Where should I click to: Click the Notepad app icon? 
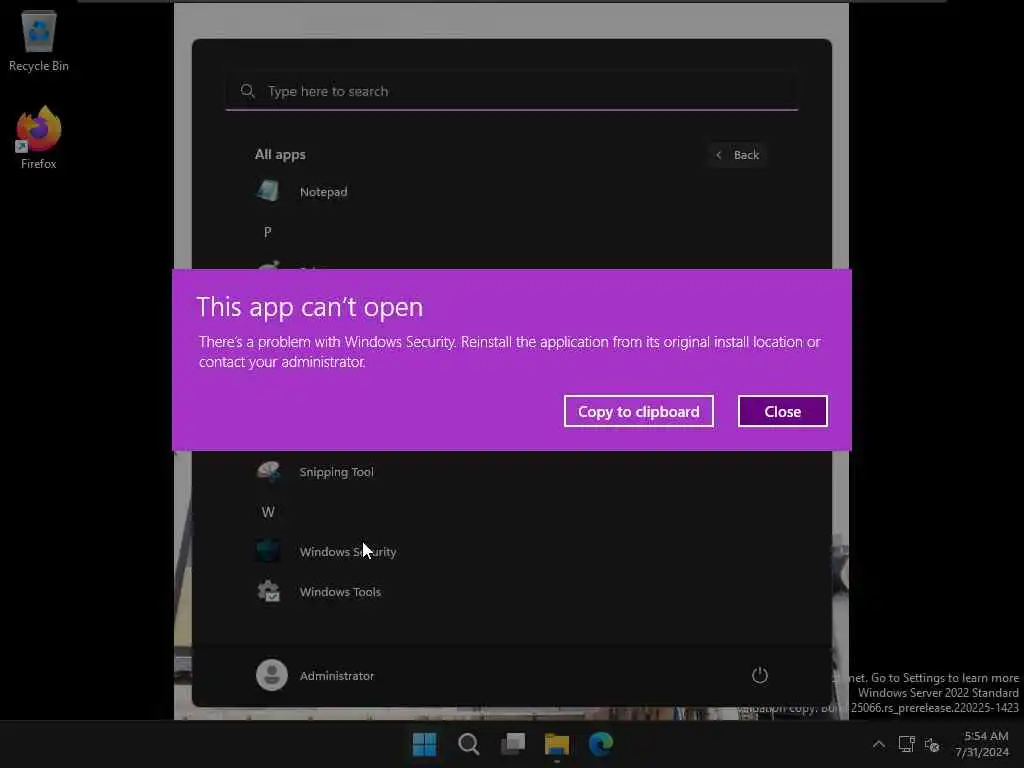click(x=268, y=191)
